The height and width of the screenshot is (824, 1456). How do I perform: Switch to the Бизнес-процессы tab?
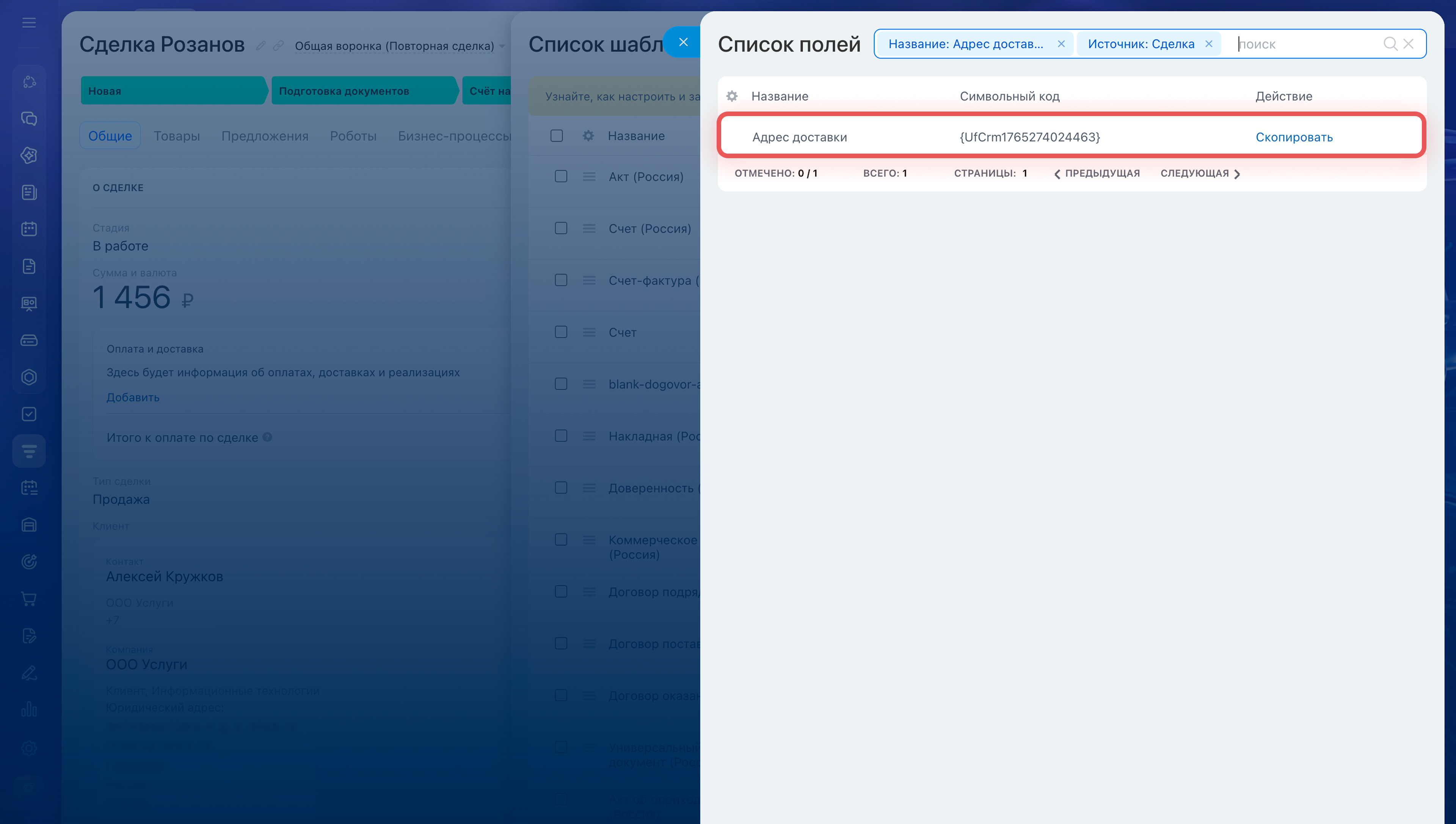click(455, 136)
